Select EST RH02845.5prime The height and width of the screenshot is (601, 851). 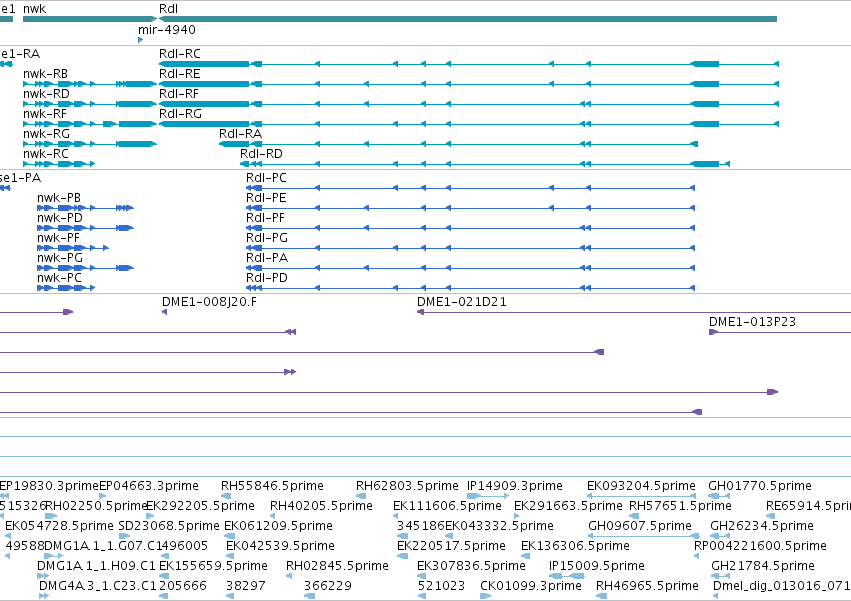(x=337, y=566)
